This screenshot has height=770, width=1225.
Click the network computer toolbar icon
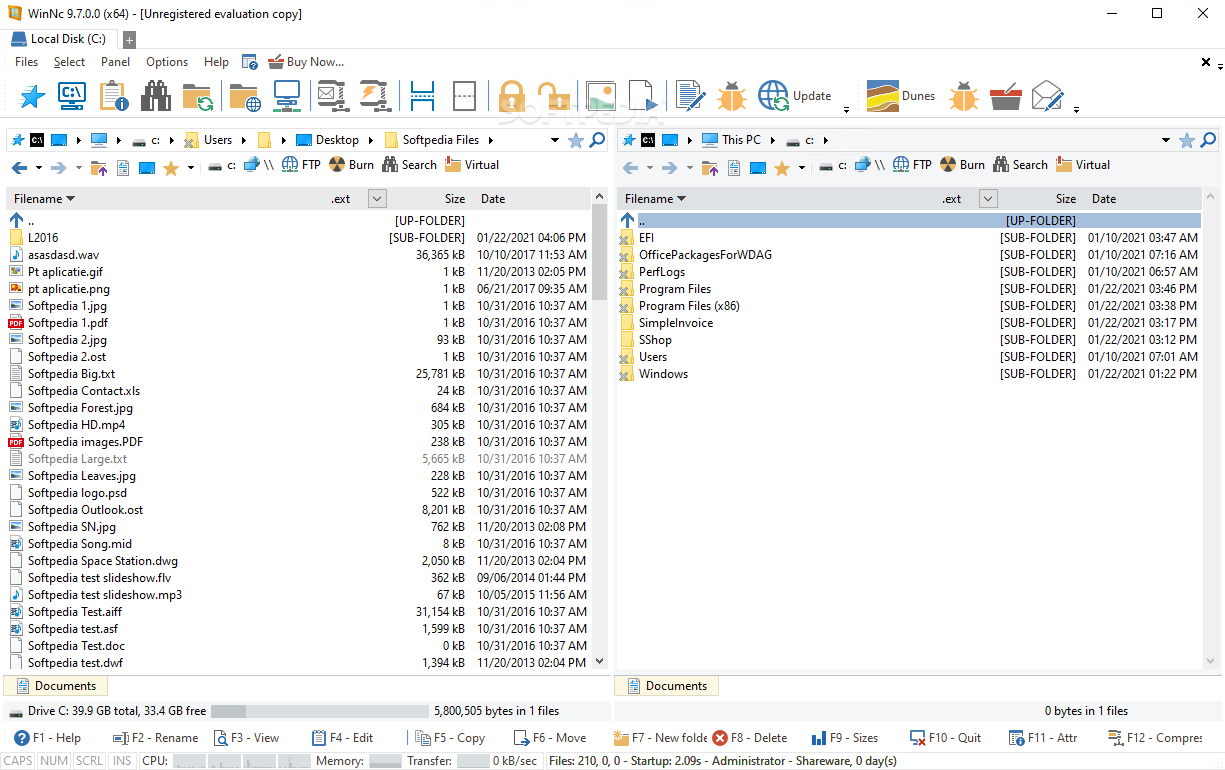[x=287, y=96]
